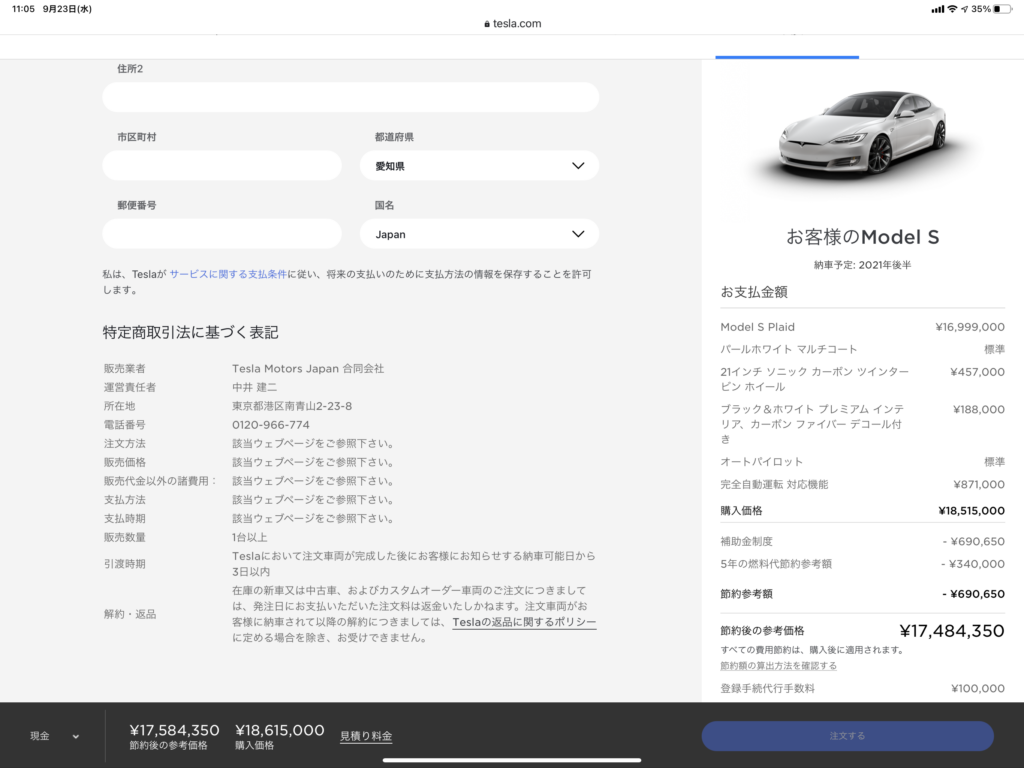
Task: Open Teslaの返品に関するポリシー link
Action: (524, 622)
